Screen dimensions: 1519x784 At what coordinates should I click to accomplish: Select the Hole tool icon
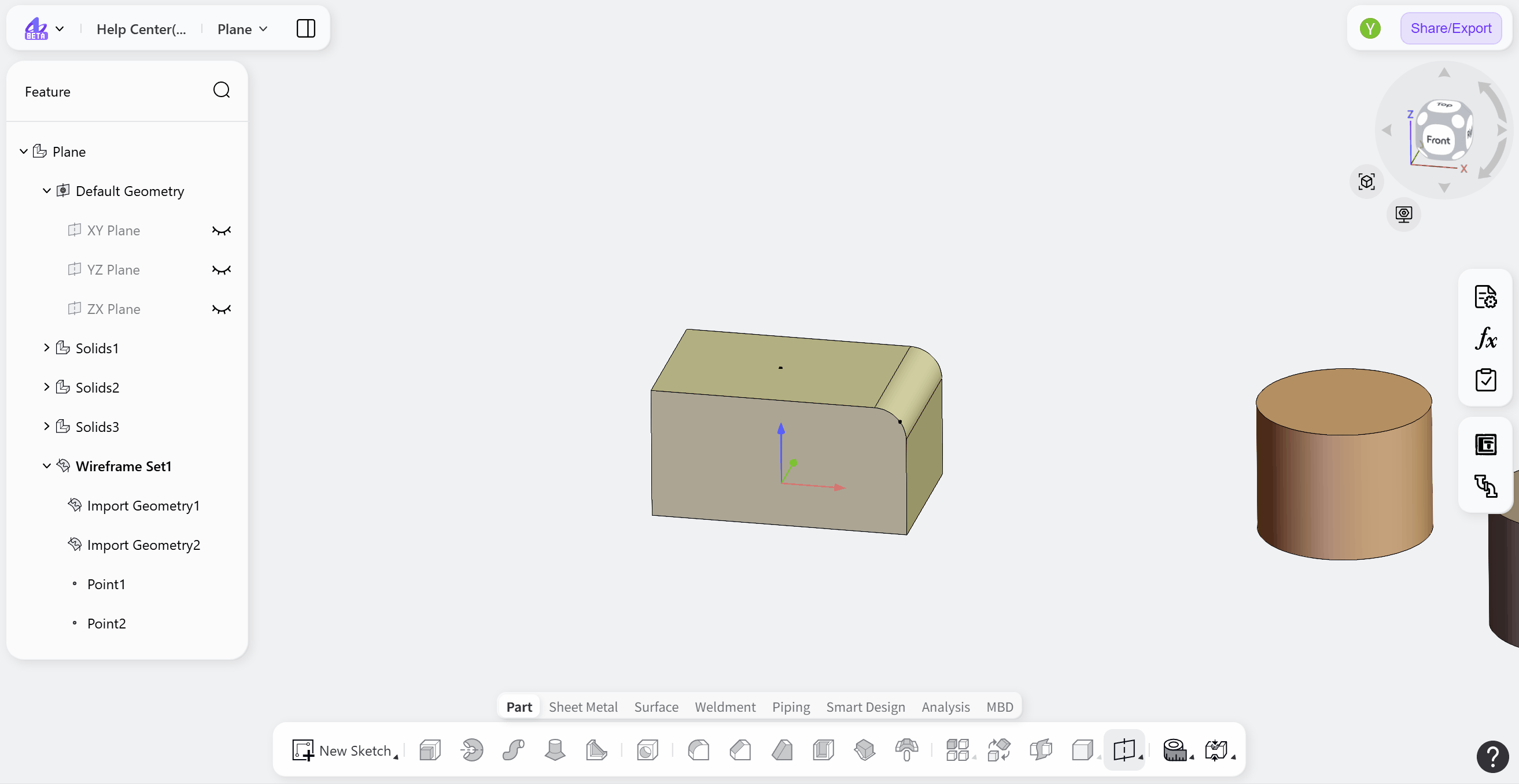[647, 750]
